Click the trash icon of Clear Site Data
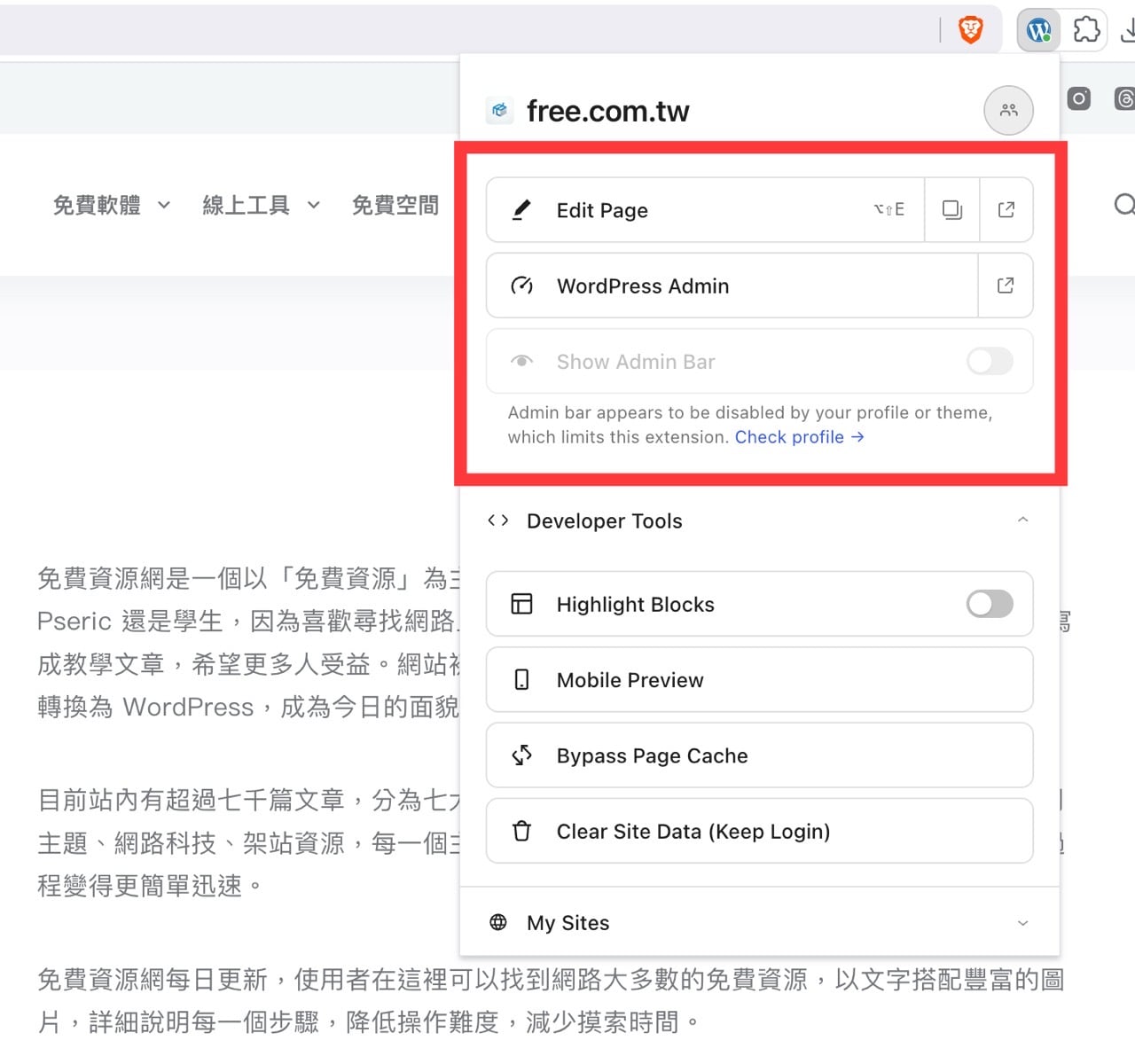This screenshot has width=1135, height=1064. (x=521, y=831)
